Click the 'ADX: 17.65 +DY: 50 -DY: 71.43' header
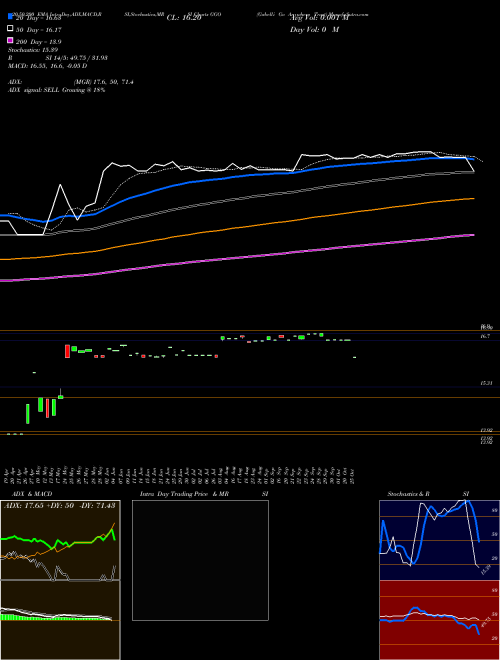Viewport: 500px width, 660px height. pos(59,505)
